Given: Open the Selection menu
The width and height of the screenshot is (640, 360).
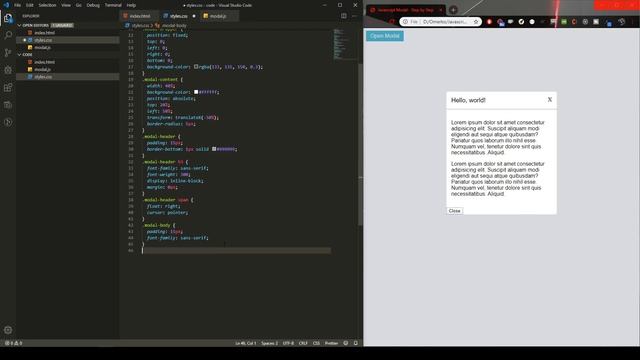Looking at the screenshot, I should coord(47,5).
